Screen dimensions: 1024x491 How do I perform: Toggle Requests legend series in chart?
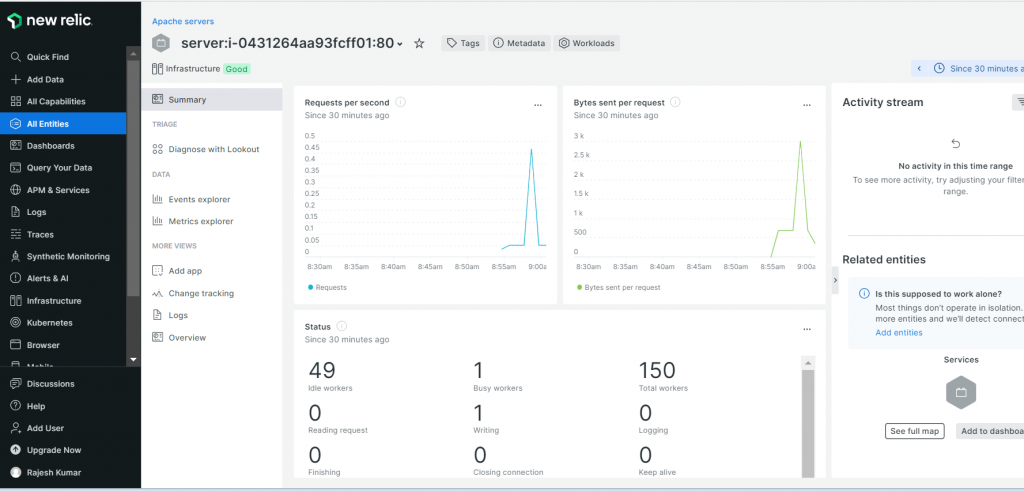pyautogui.click(x=328, y=287)
